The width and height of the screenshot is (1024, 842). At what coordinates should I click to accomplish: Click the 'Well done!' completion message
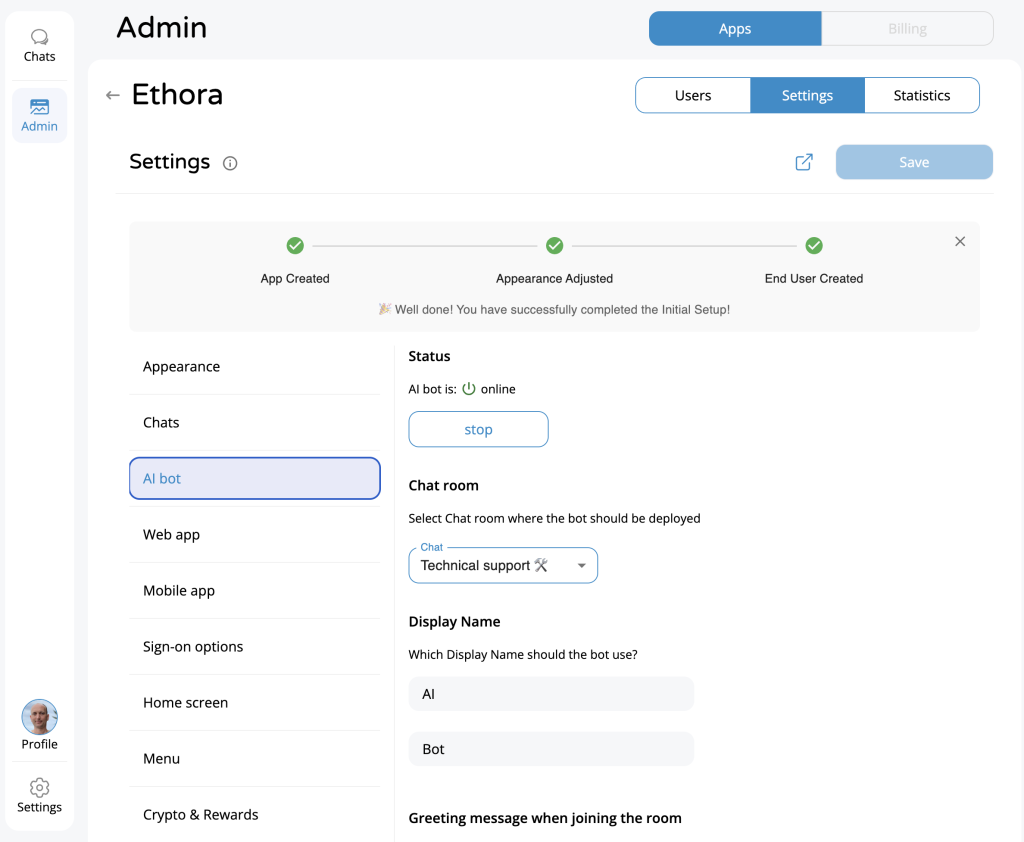coord(554,310)
